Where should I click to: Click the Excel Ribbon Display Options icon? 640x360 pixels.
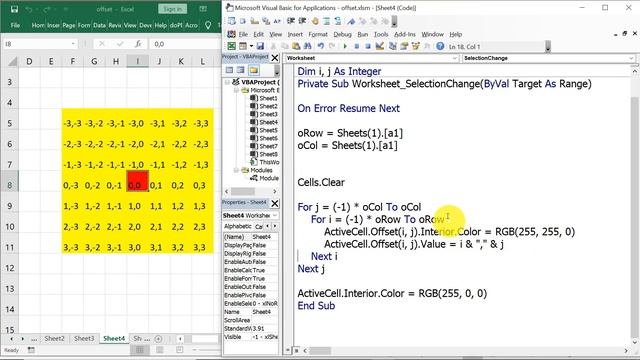click(x=203, y=9)
